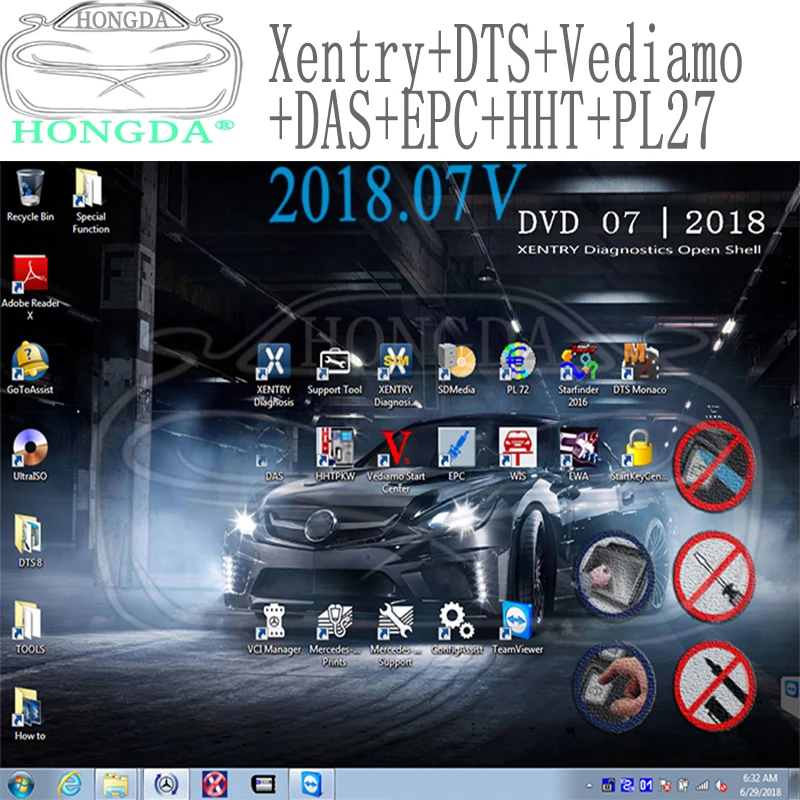
Task: Open the SDMedia shortcut
Action: (x=457, y=369)
